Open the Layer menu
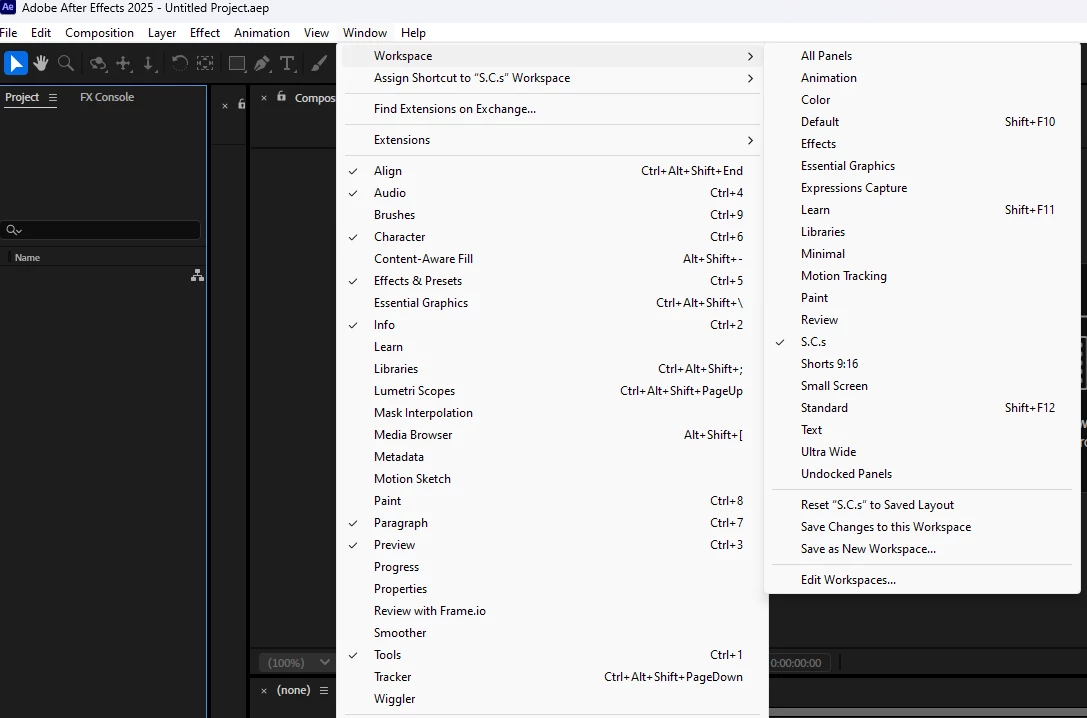Image resolution: width=1087 pixels, height=718 pixels. [x=162, y=33]
